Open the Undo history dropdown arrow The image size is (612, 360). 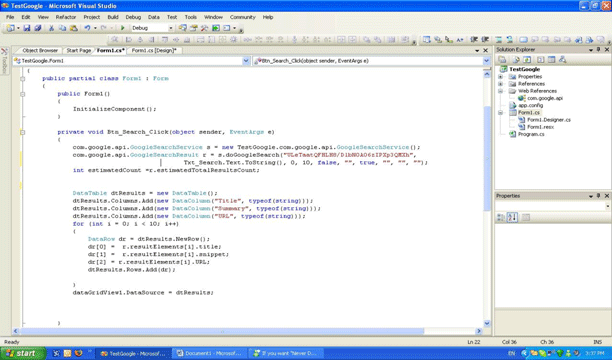pyautogui.click(x=95, y=28)
